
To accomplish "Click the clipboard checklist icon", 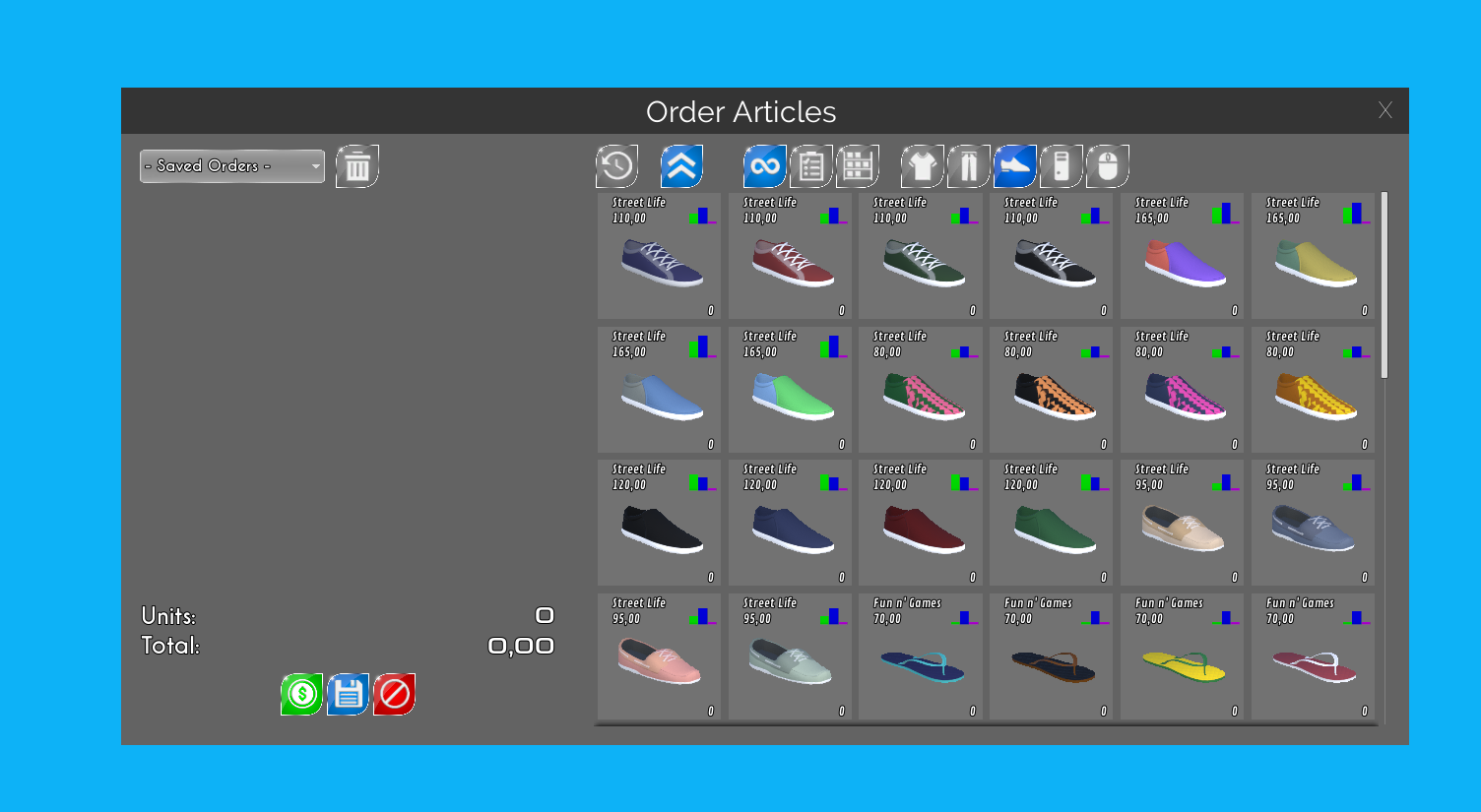I will pyautogui.click(x=810, y=166).
